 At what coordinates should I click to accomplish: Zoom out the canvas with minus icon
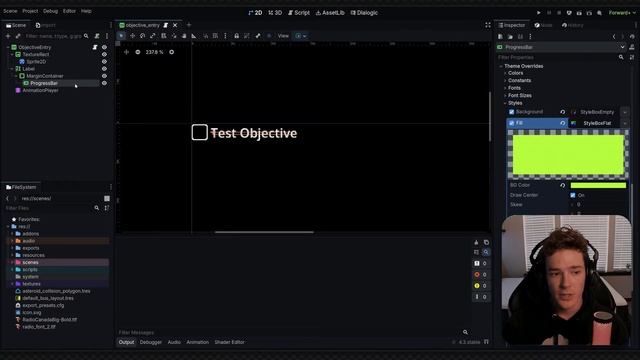(x=138, y=52)
